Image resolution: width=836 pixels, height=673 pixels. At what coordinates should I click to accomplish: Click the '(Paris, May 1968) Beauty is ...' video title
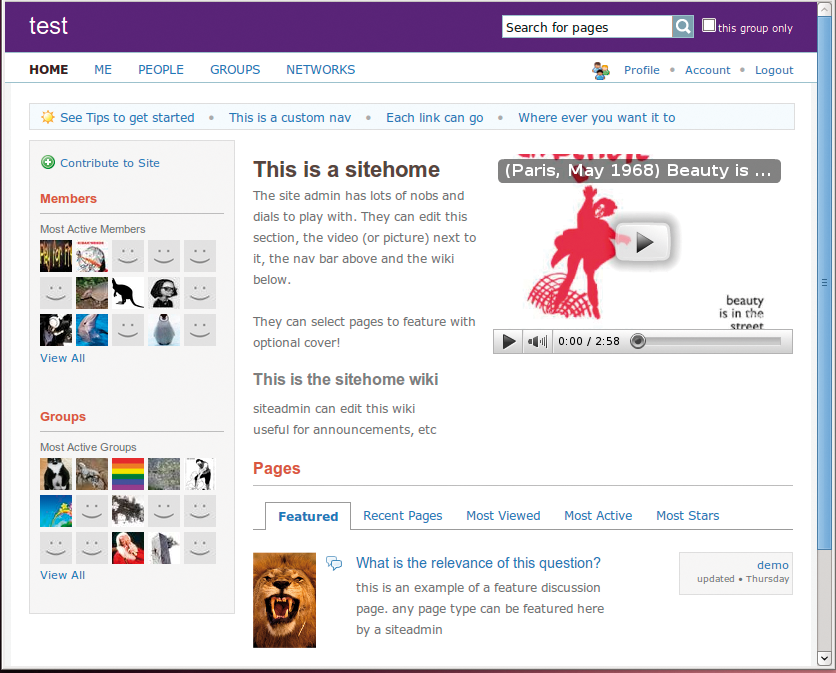tap(639, 171)
